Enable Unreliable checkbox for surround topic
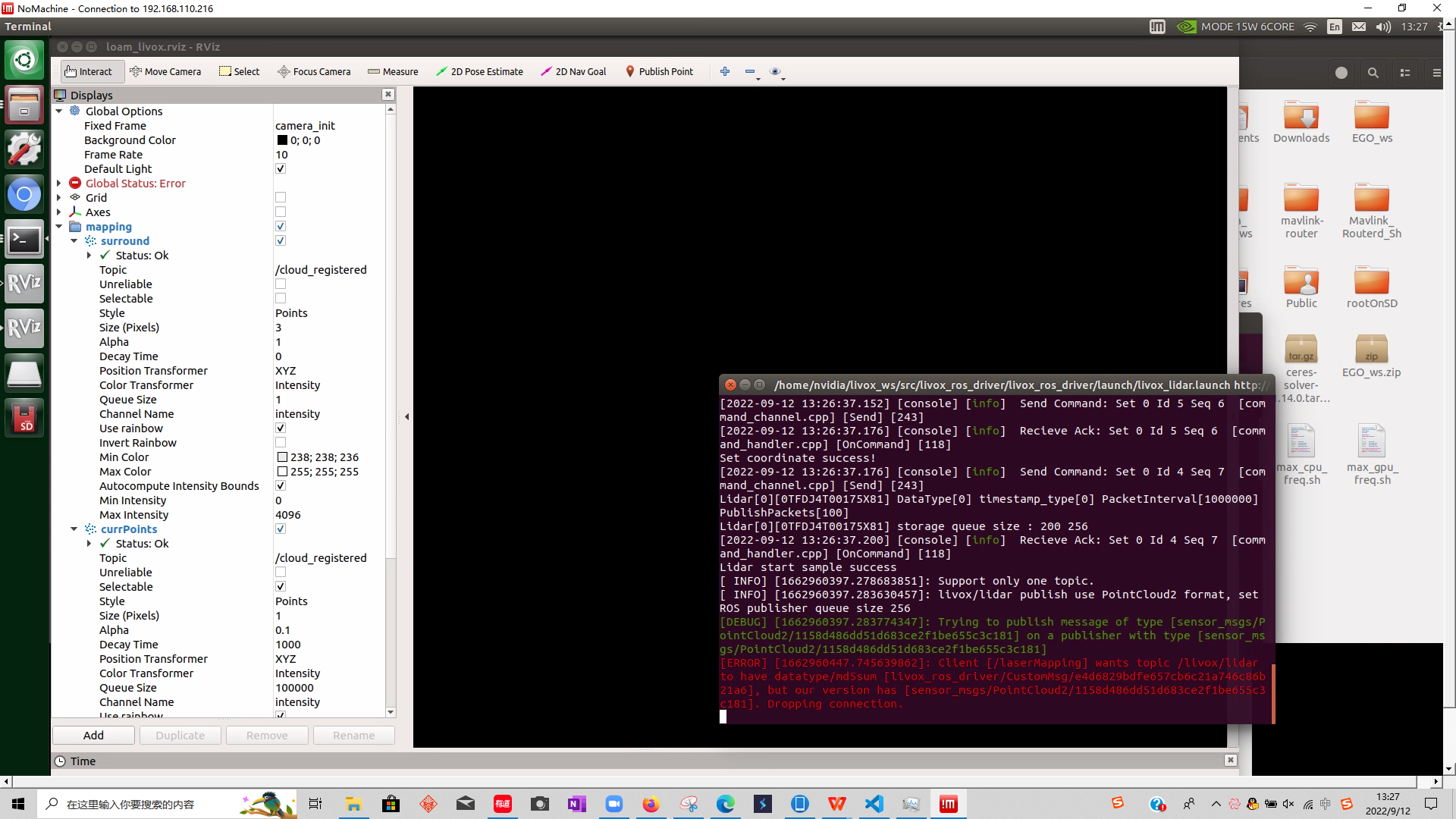The image size is (1456, 819). coord(280,284)
